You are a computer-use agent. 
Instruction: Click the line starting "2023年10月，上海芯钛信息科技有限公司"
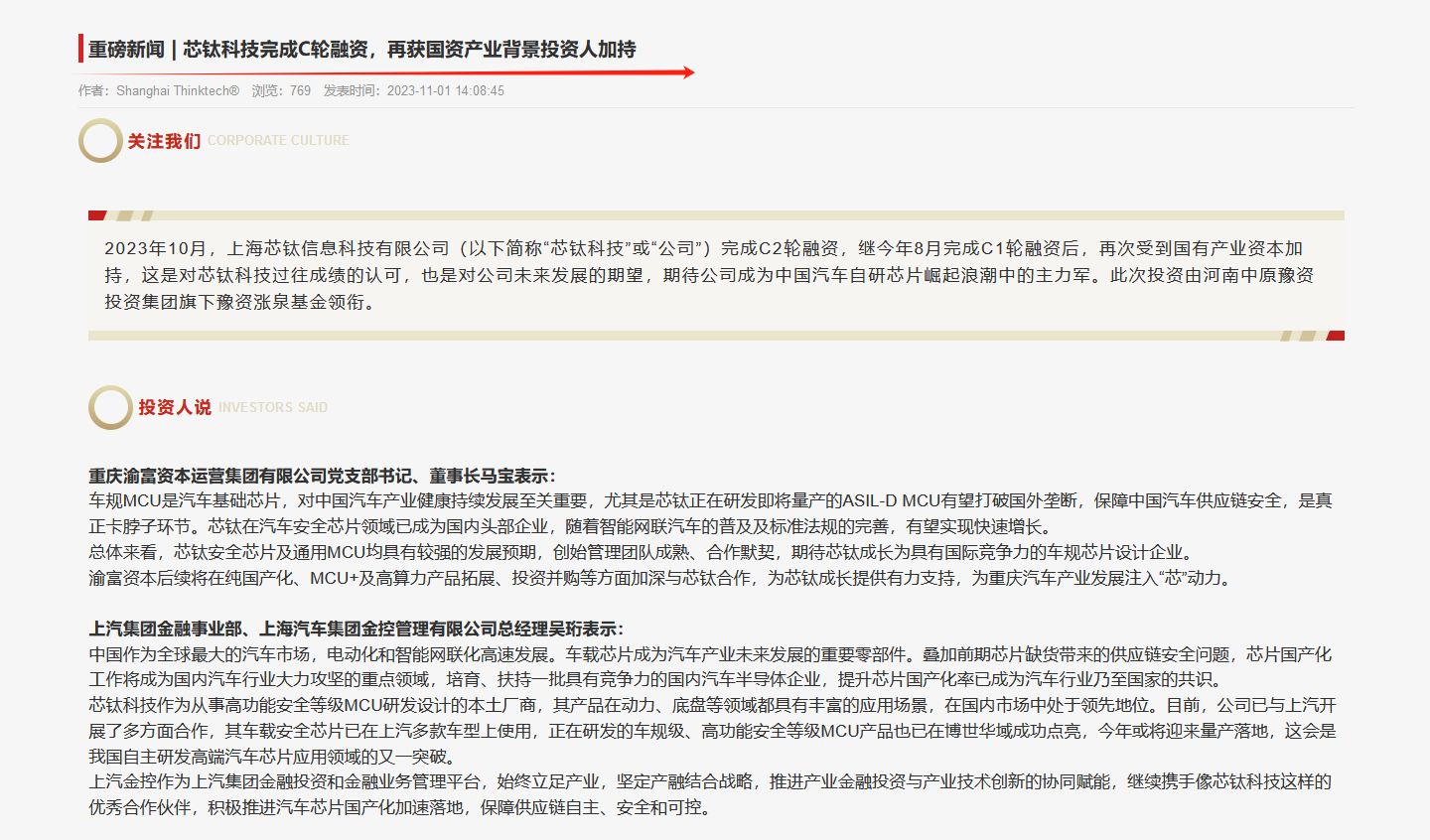click(x=703, y=248)
